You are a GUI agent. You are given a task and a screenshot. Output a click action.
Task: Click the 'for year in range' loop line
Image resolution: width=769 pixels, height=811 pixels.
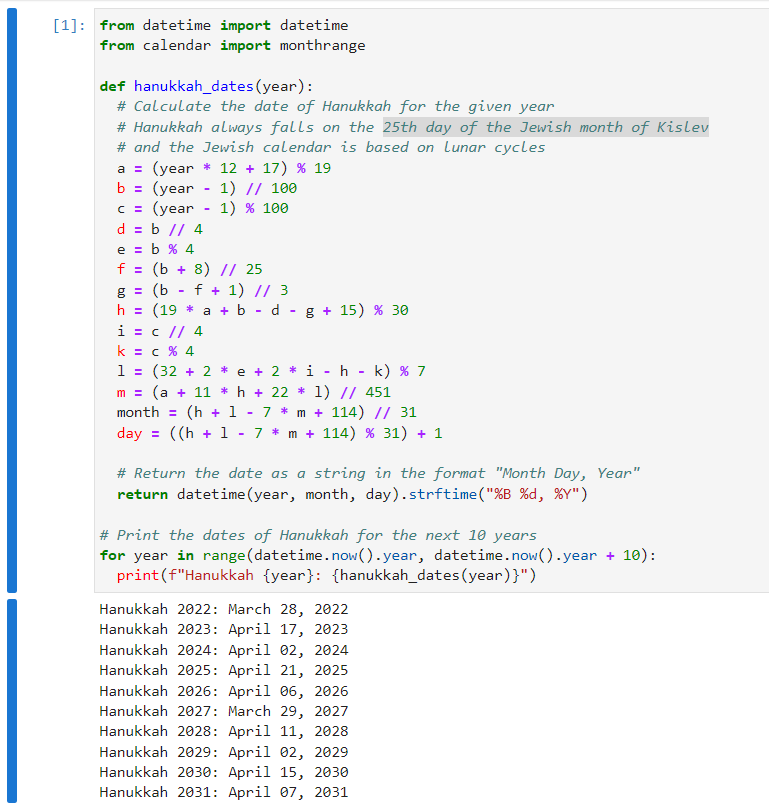(378, 555)
